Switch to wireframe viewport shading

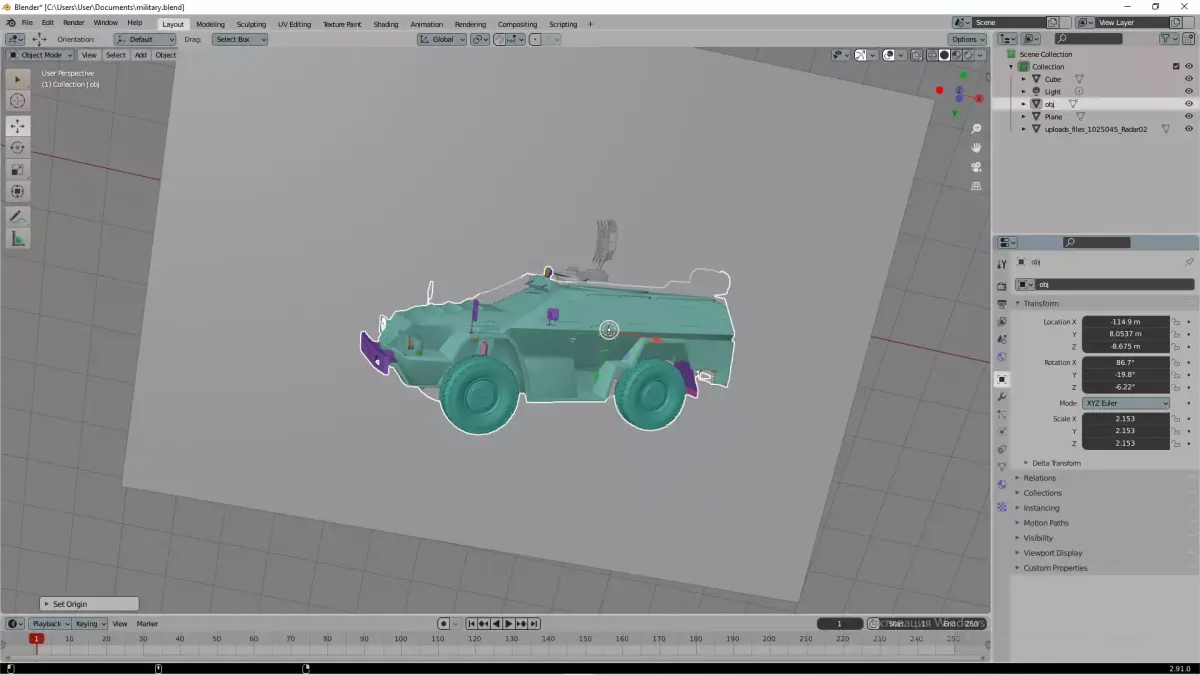click(x=932, y=55)
